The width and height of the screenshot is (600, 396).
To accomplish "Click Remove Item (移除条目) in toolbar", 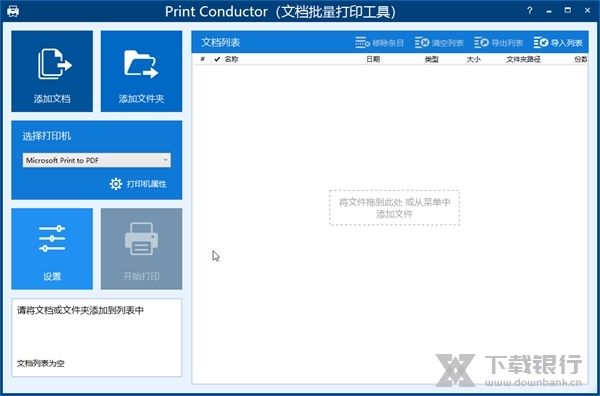I will click(x=380, y=42).
